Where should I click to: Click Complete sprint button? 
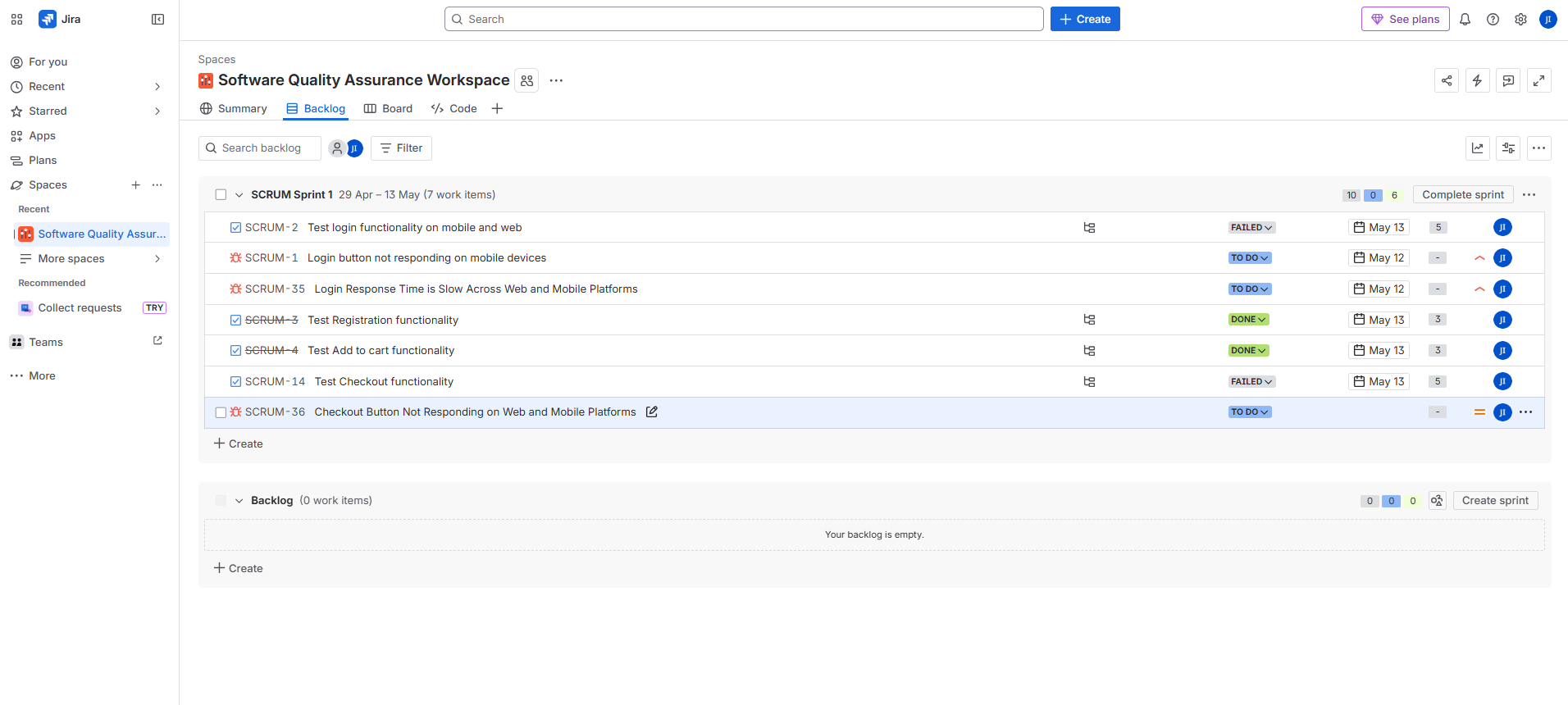pos(1463,195)
